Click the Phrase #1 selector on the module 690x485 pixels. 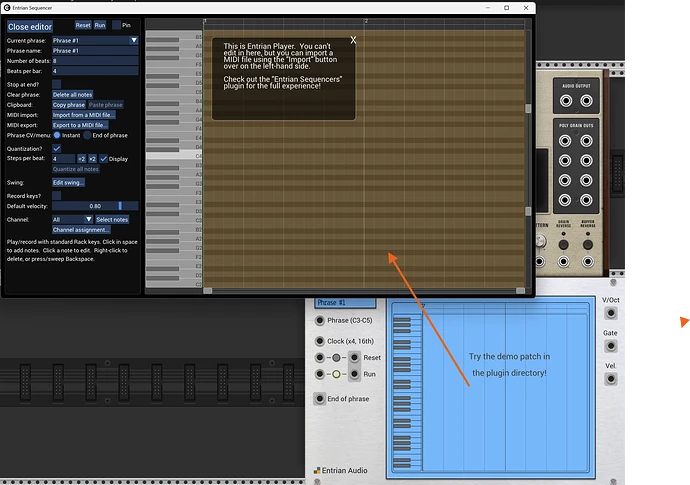point(345,303)
